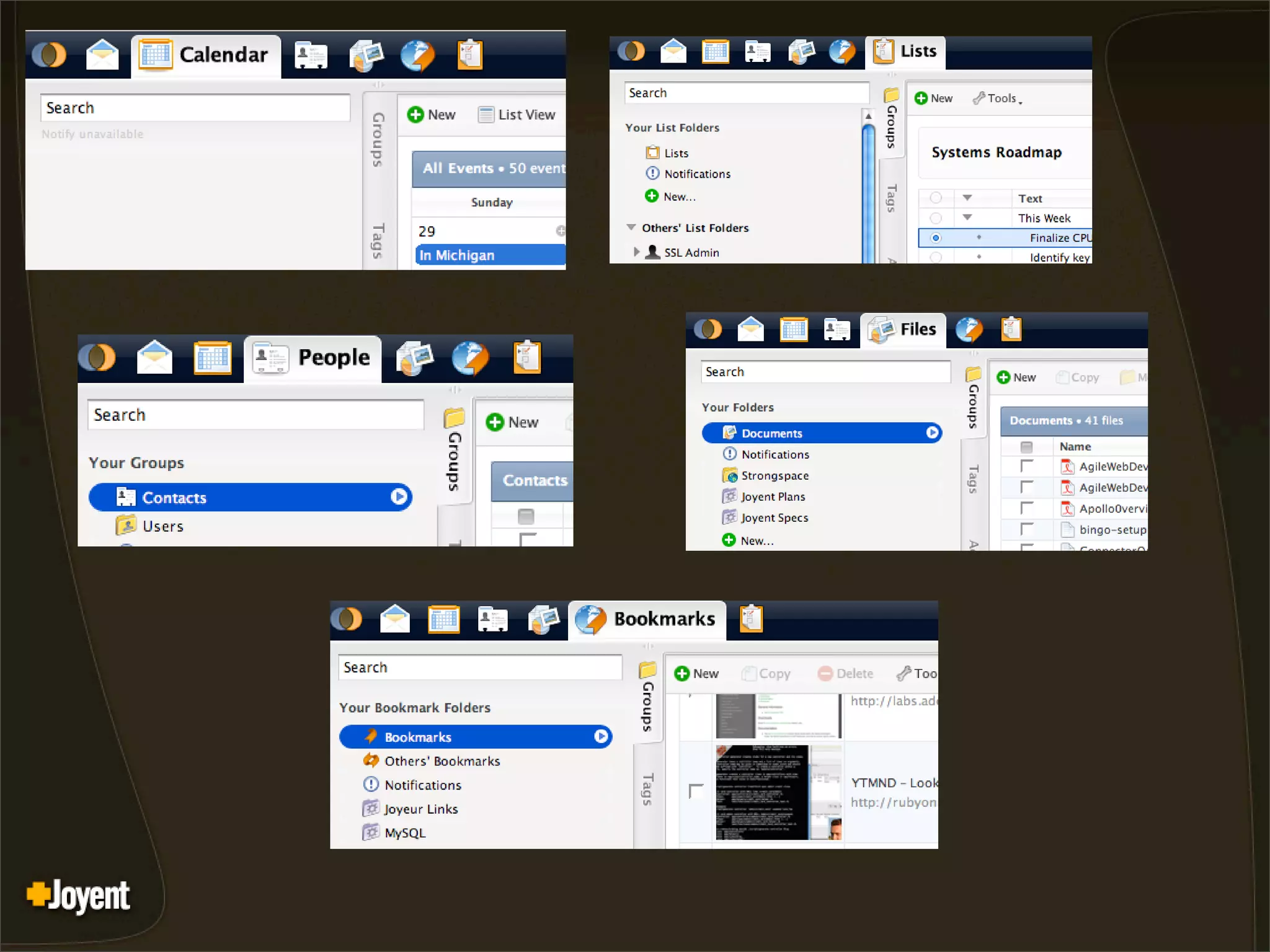Click the Search field in People window

[x=255, y=415]
